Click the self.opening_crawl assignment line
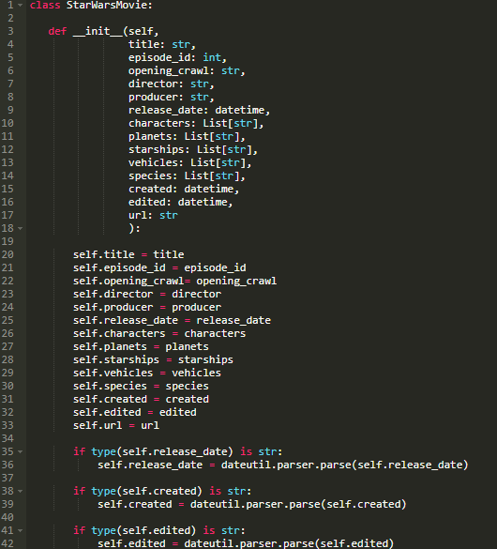This screenshot has width=497, height=549. pos(174,281)
